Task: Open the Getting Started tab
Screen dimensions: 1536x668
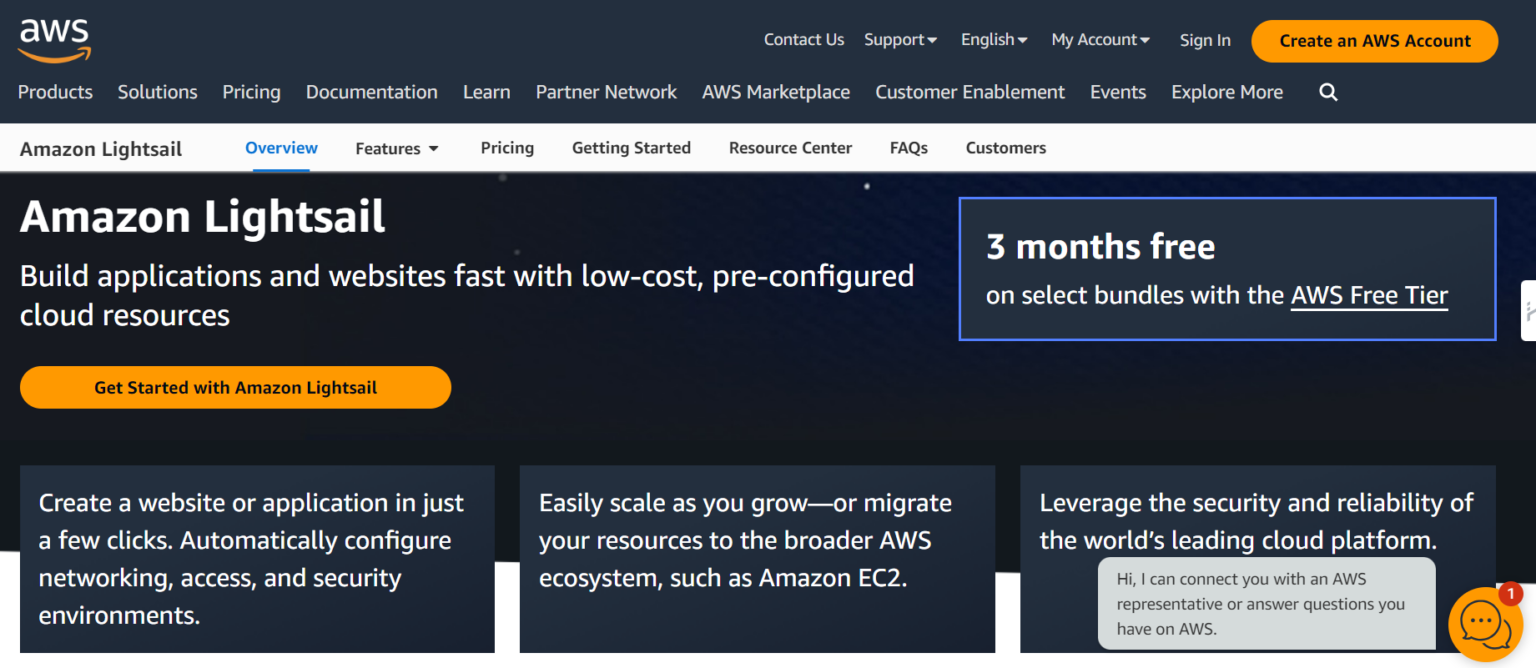Action: pos(631,147)
